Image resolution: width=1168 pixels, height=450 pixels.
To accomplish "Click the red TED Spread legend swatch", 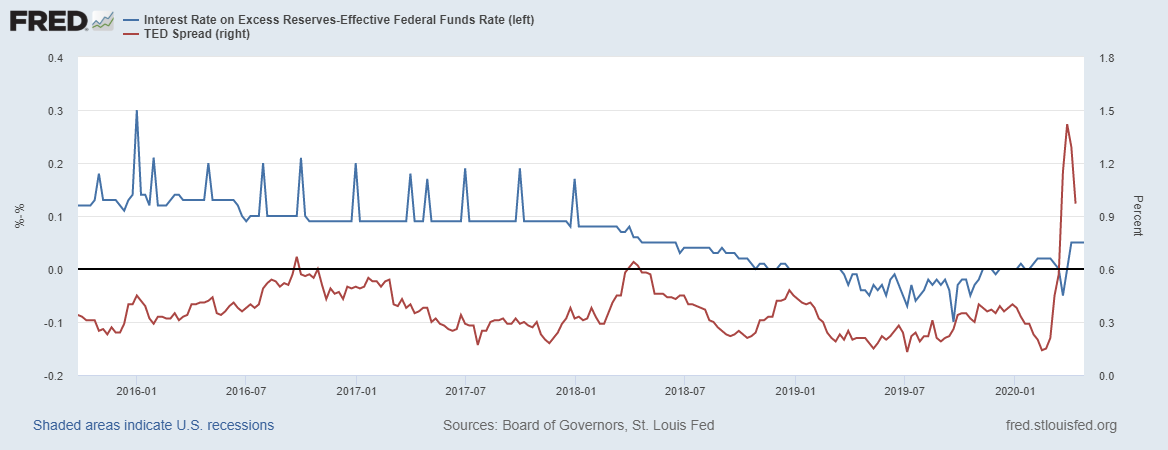I will pyautogui.click(x=130, y=34).
